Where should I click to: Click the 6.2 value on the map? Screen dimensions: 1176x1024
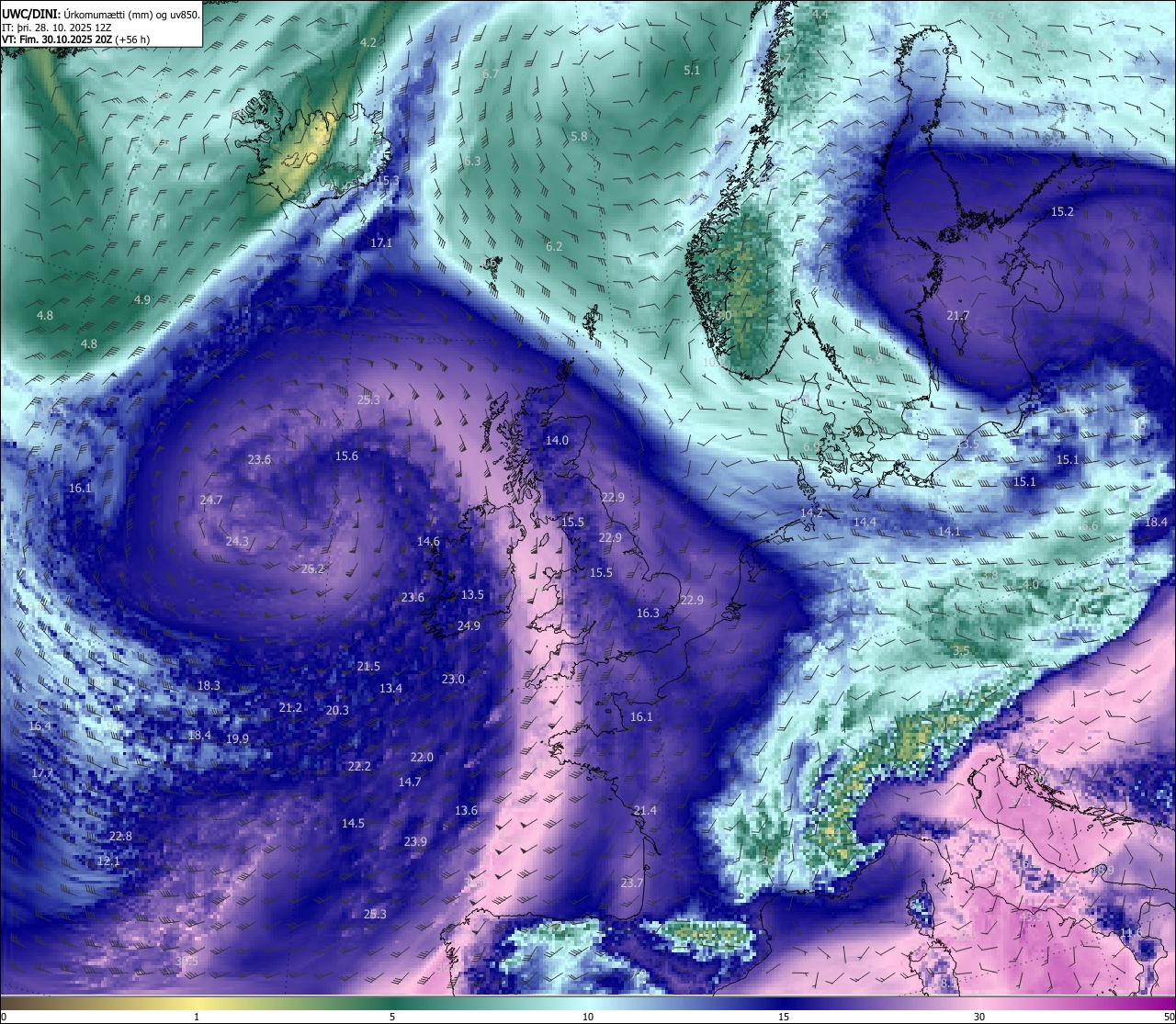554,246
